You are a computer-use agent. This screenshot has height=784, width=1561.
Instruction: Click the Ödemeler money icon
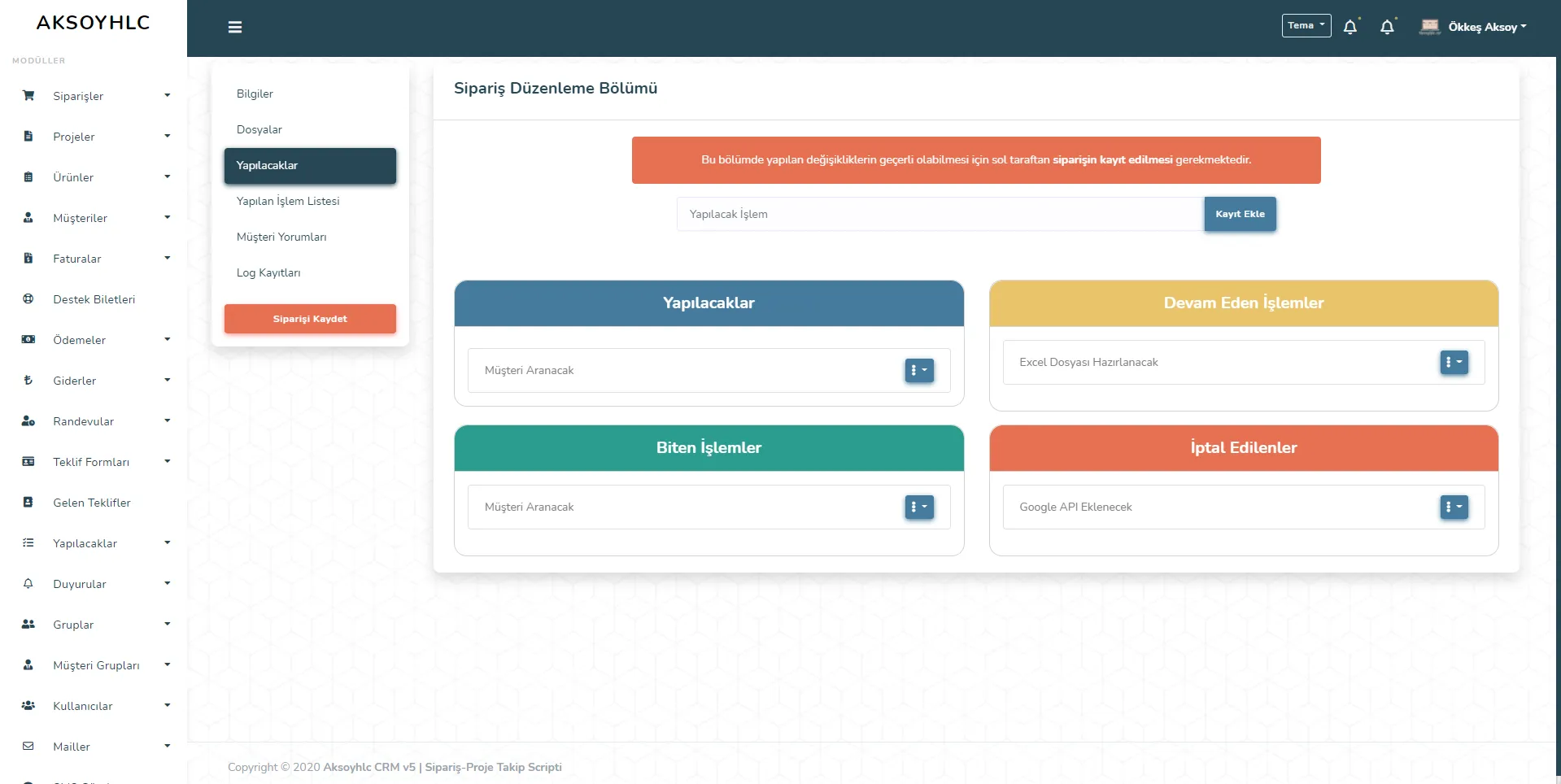[x=28, y=339]
